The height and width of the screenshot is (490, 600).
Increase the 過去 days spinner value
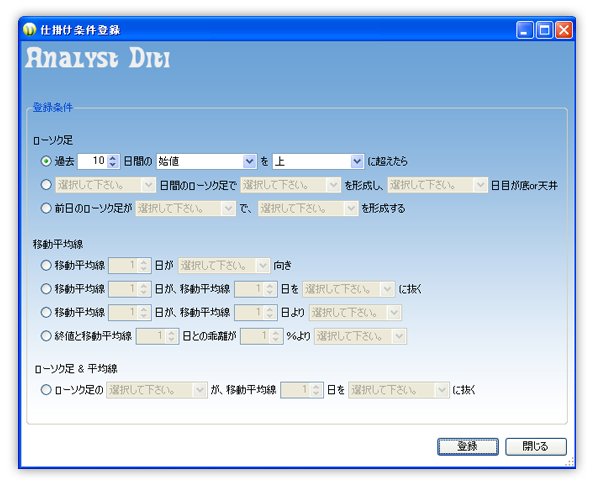pyautogui.click(x=112, y=158)
